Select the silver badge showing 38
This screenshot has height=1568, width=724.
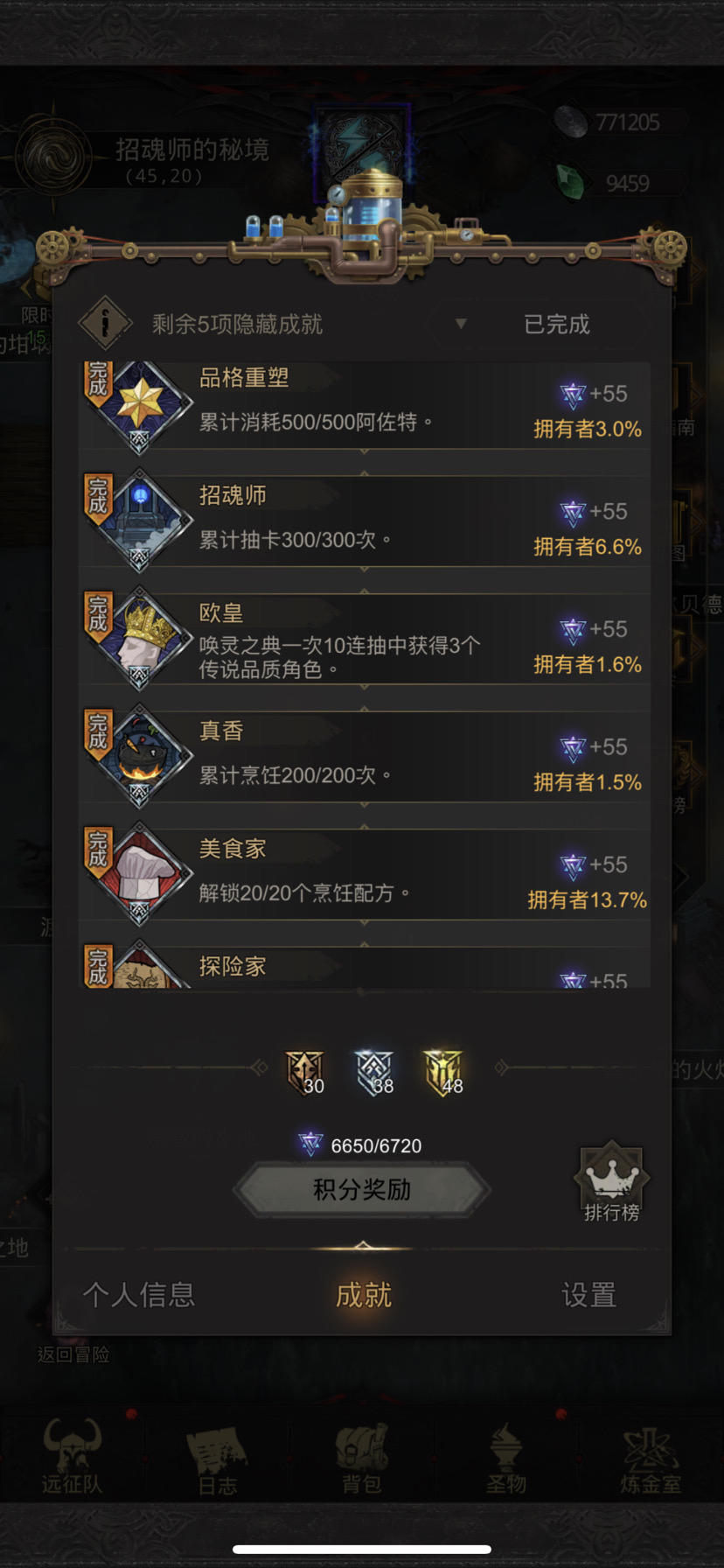374,1073
